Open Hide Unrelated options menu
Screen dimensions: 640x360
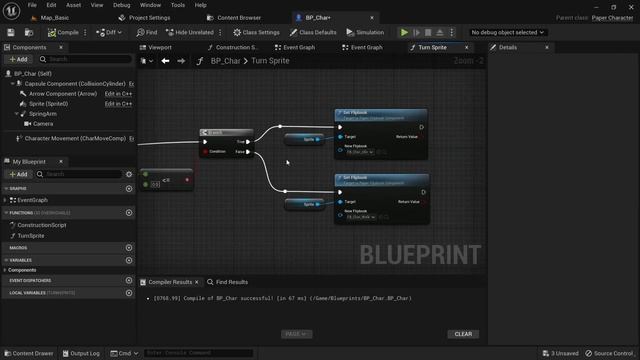(x=220, y=32)
